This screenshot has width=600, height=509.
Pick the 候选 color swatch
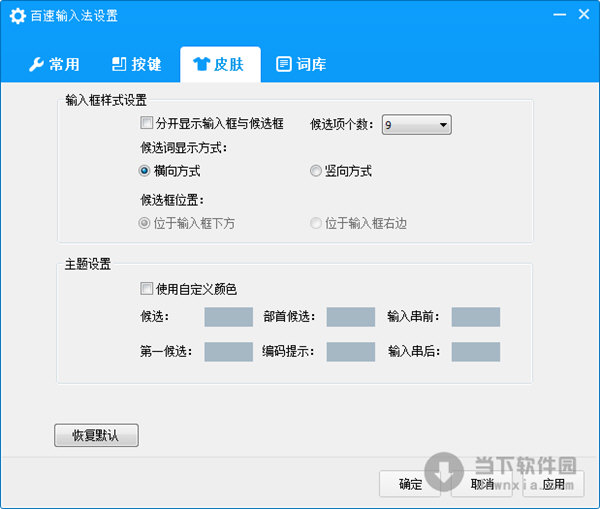tap(228, 317)
